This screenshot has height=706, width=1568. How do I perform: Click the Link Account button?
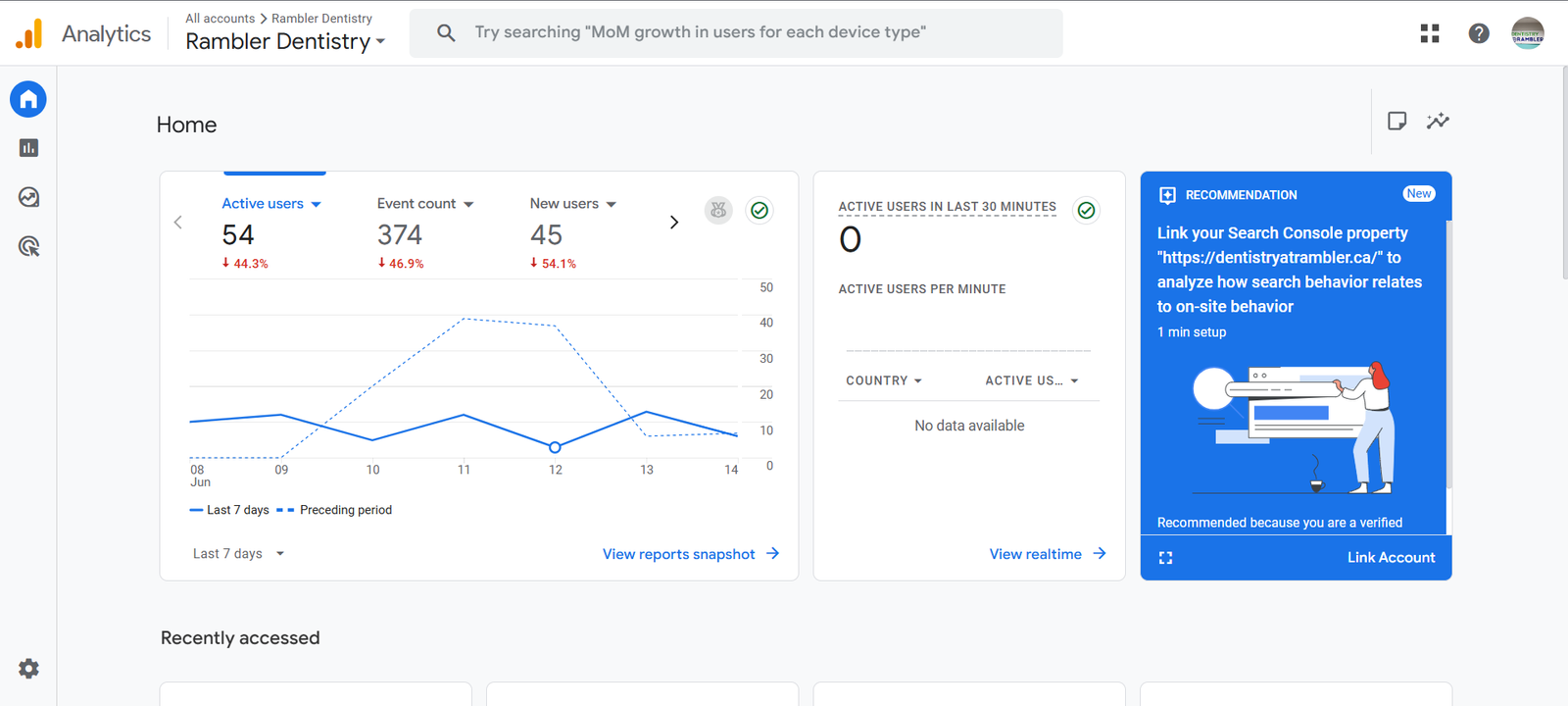(1391, 557)
